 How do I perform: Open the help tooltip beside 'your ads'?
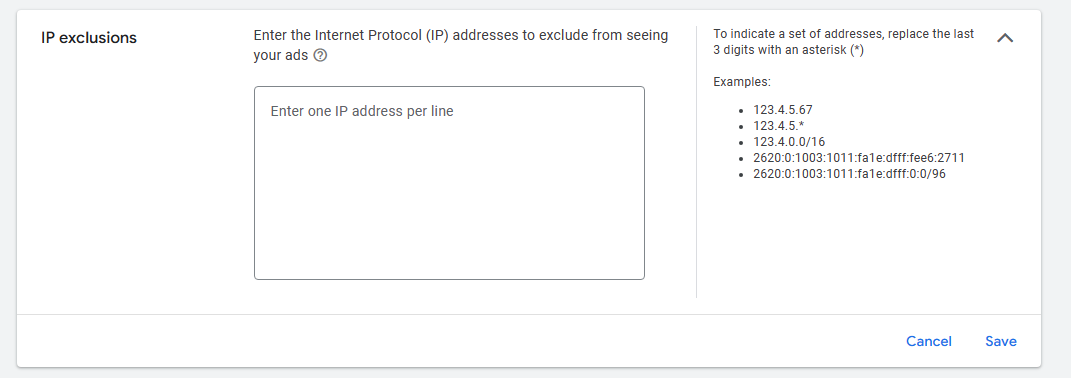[x=320, y=56]
